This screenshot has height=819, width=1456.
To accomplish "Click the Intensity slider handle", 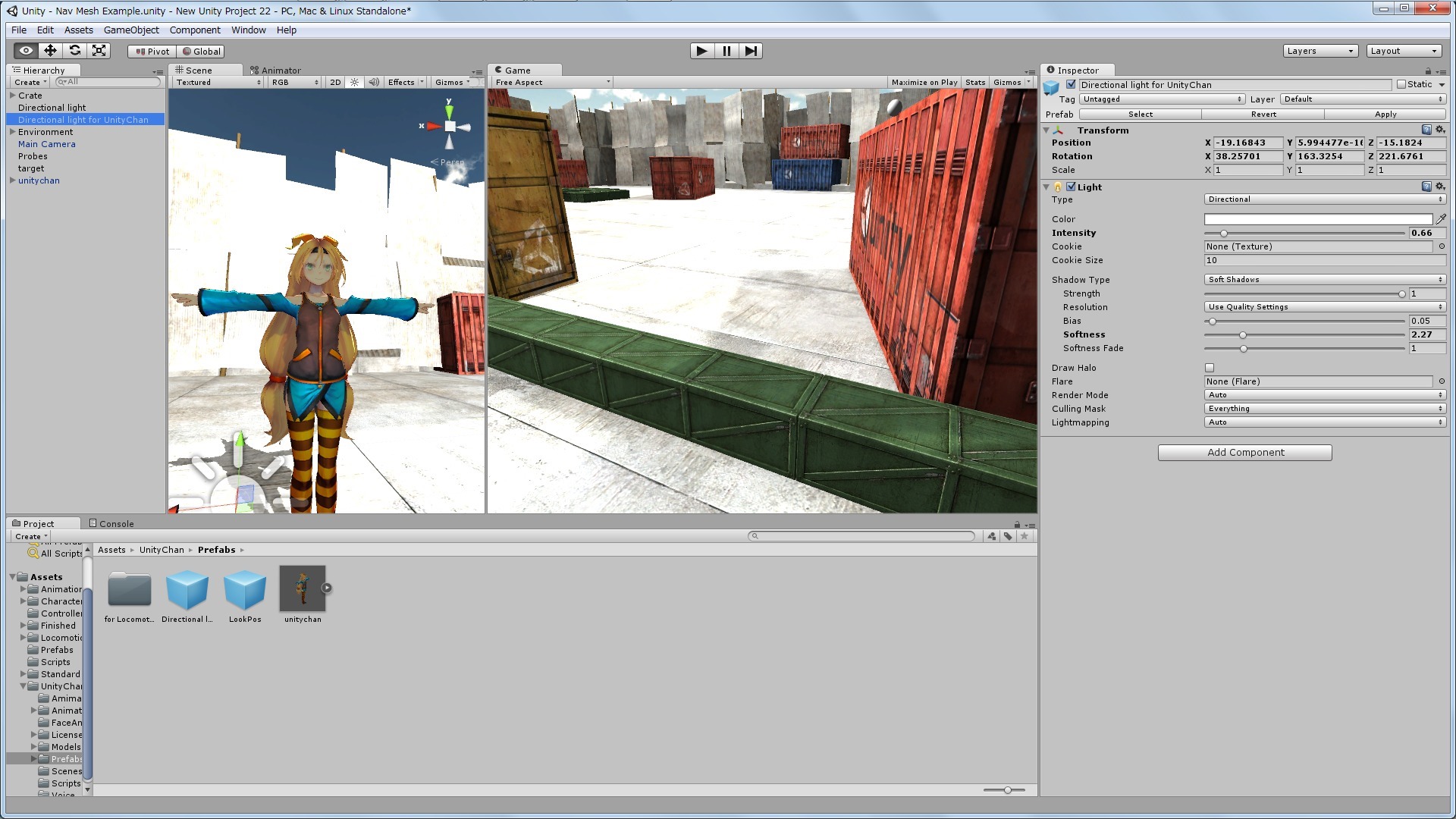I will tap(1223, 234).
